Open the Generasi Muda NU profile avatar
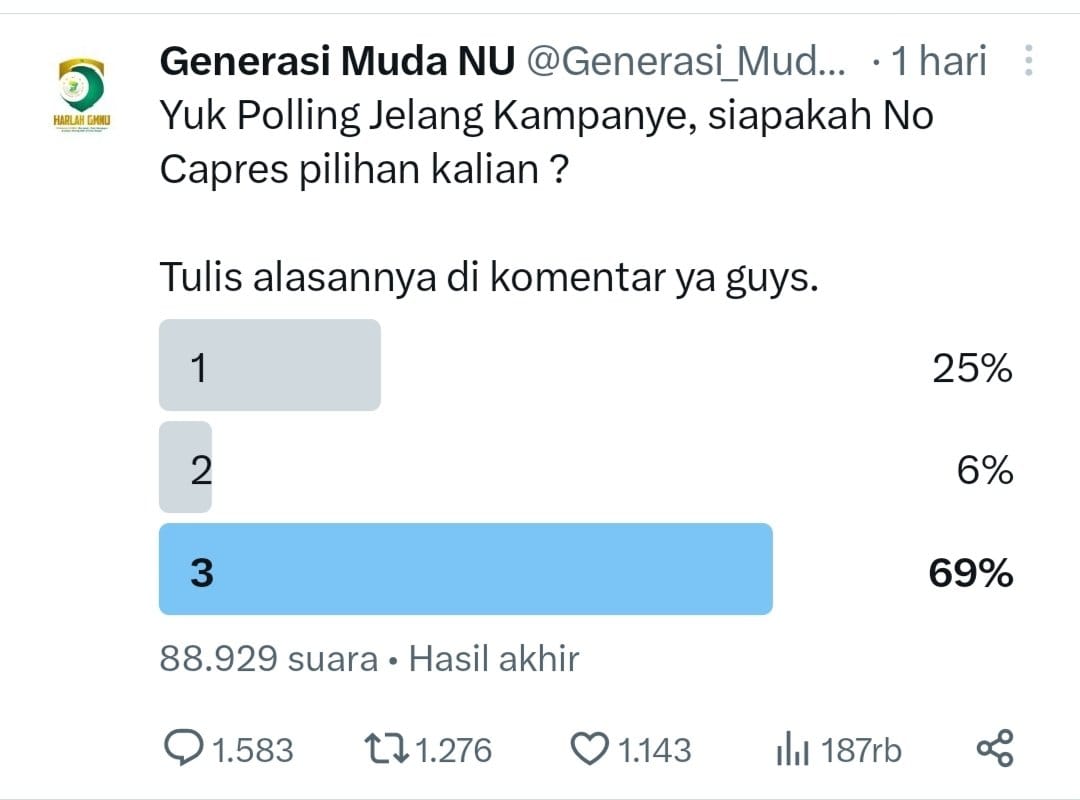Screen dimensions: 1080x800 point(82,95)
